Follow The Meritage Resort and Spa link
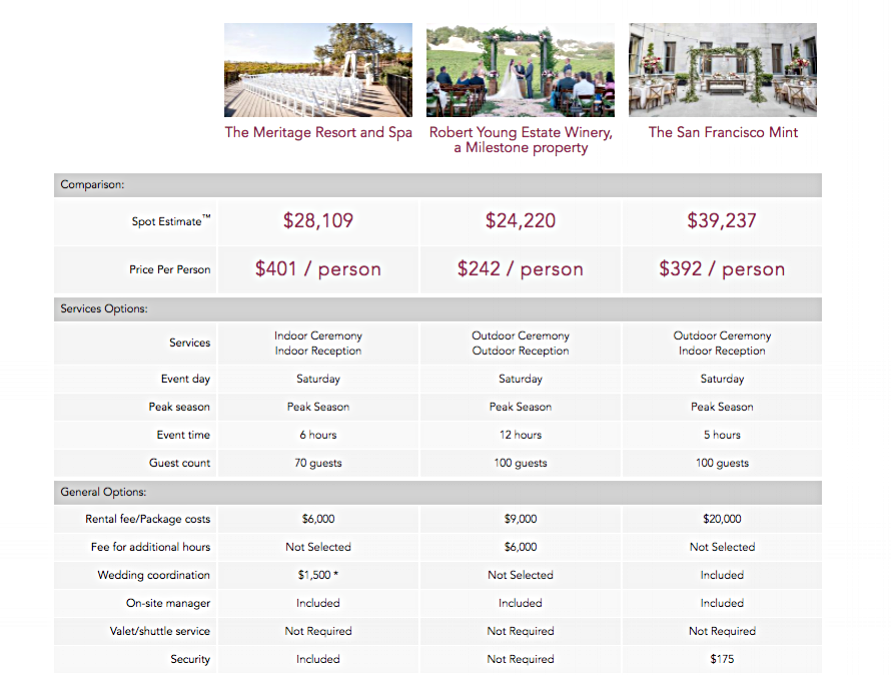The height and width of the screenshot is (675, 891). pos(318,132)
